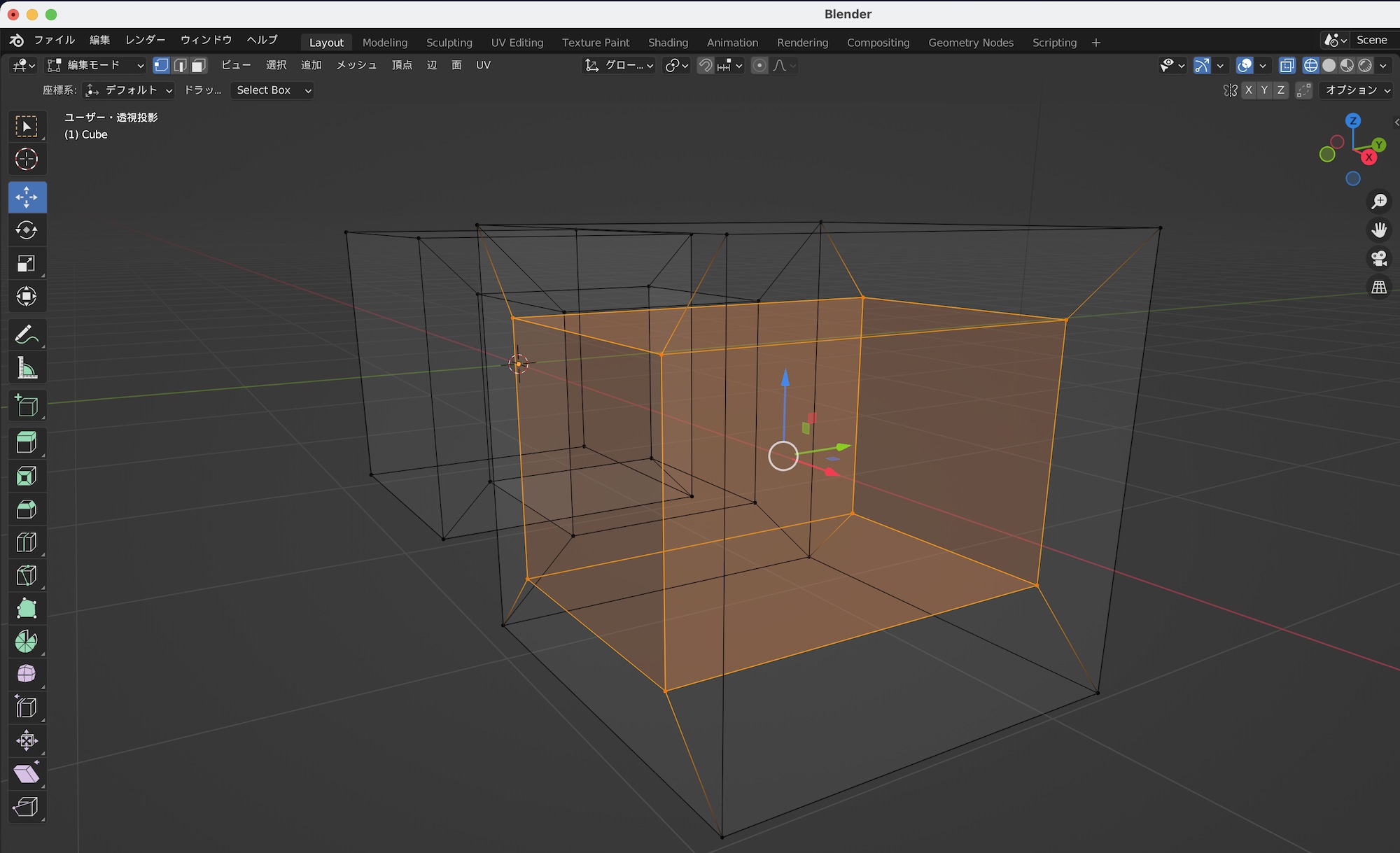1400x853 pixels.
Task: Pick the Bevel tool
Action: [27, 509]
